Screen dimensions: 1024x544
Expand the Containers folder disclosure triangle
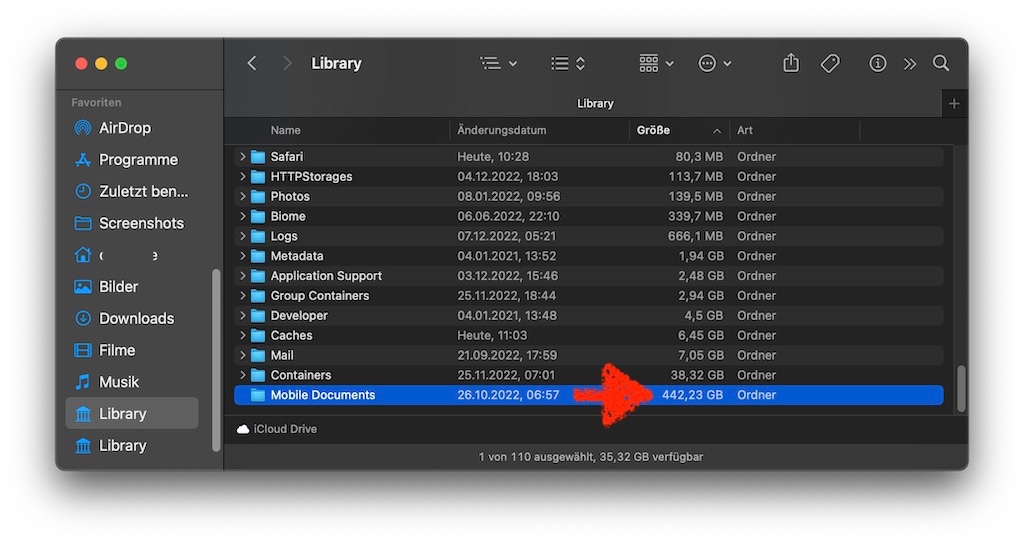coord(242,375)
